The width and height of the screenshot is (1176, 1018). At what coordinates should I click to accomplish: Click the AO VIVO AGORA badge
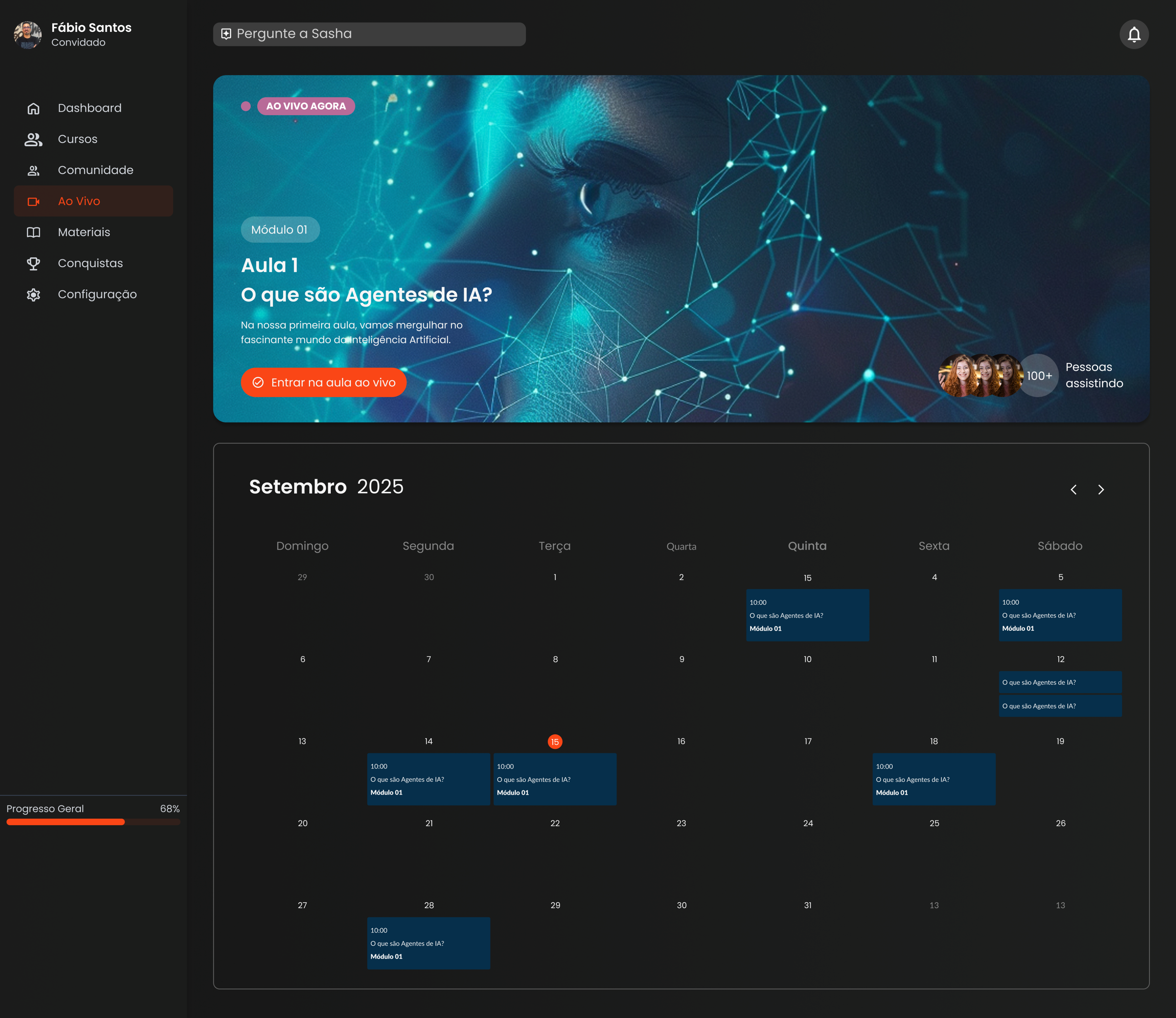pos(305,106)
